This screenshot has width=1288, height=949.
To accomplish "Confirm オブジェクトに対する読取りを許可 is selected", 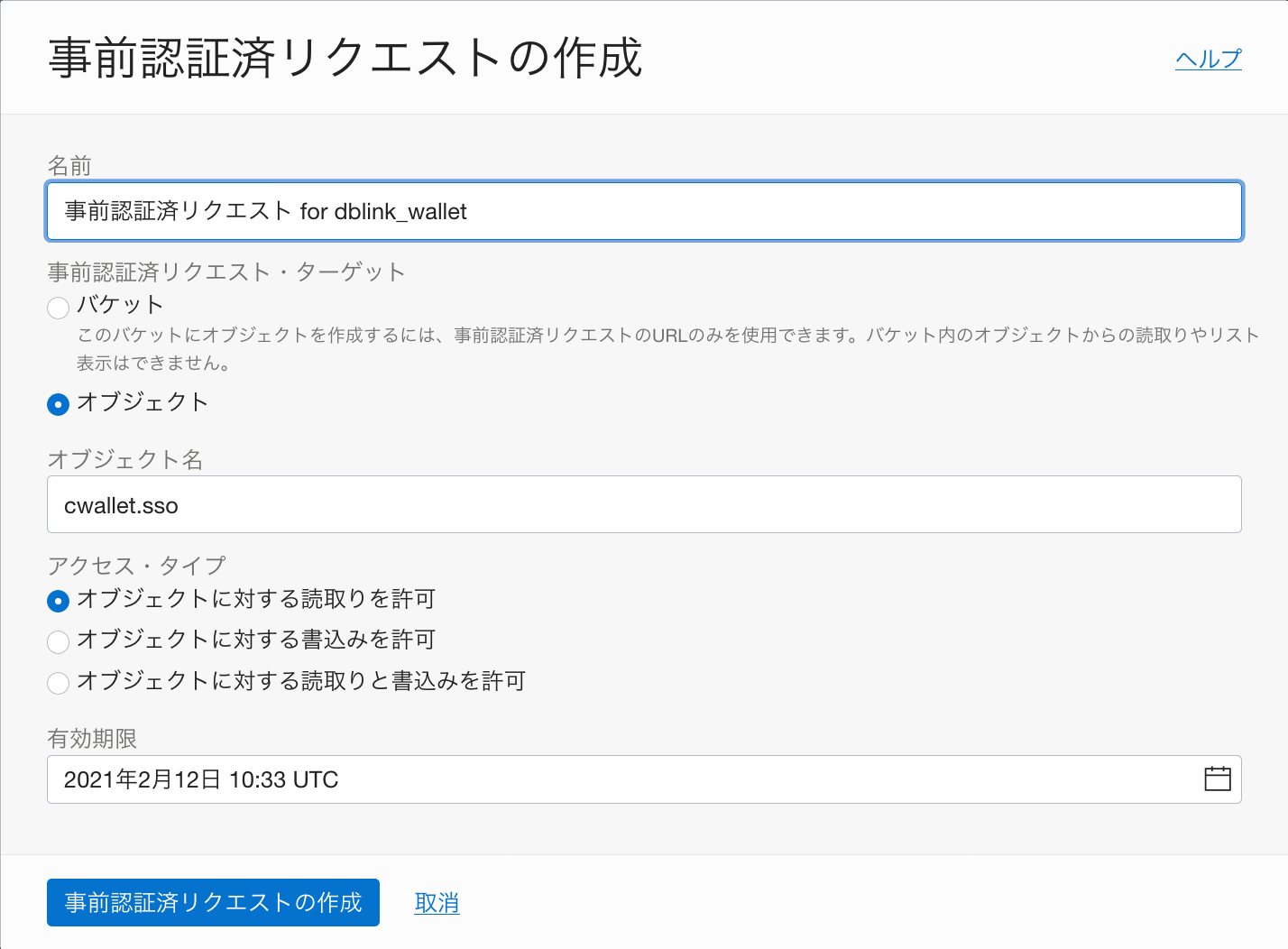I will coord(58,600).
